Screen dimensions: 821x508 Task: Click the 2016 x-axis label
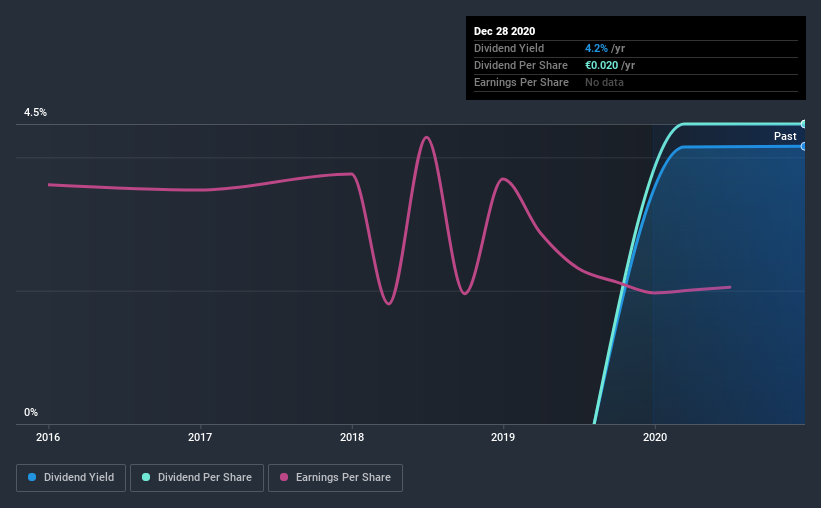coord(48,437)
